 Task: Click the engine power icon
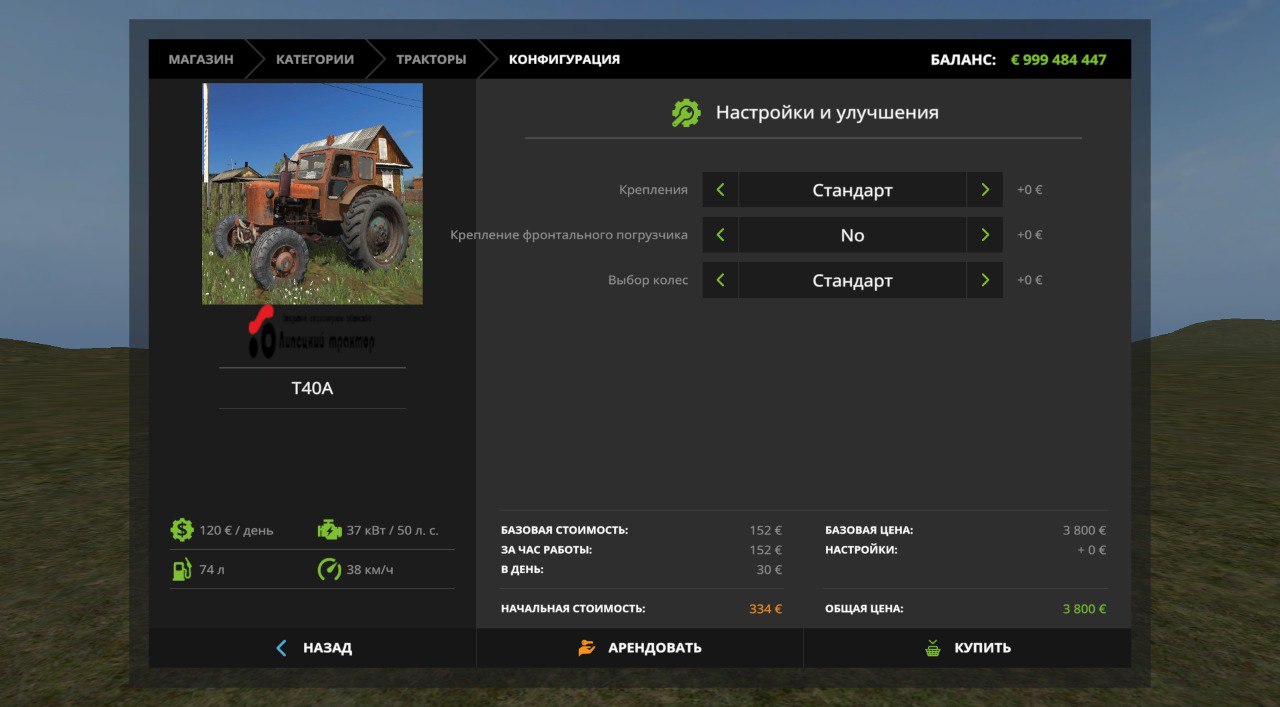click(x=329, y=530)
